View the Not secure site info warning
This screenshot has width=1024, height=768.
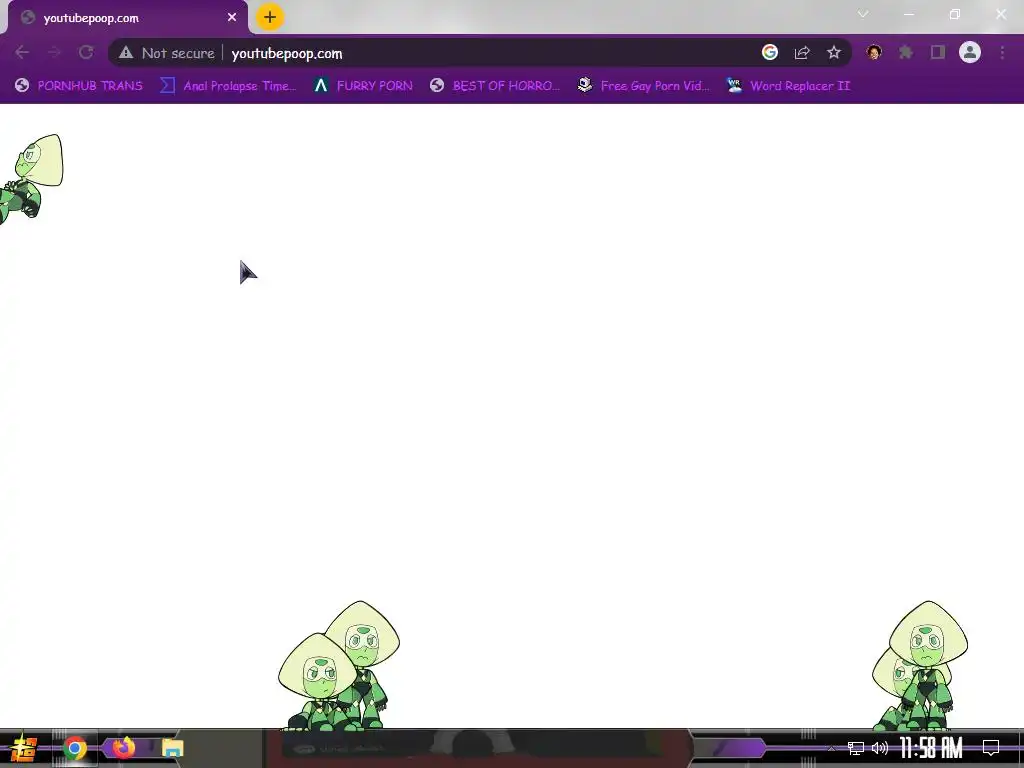[x=167, y=53]
